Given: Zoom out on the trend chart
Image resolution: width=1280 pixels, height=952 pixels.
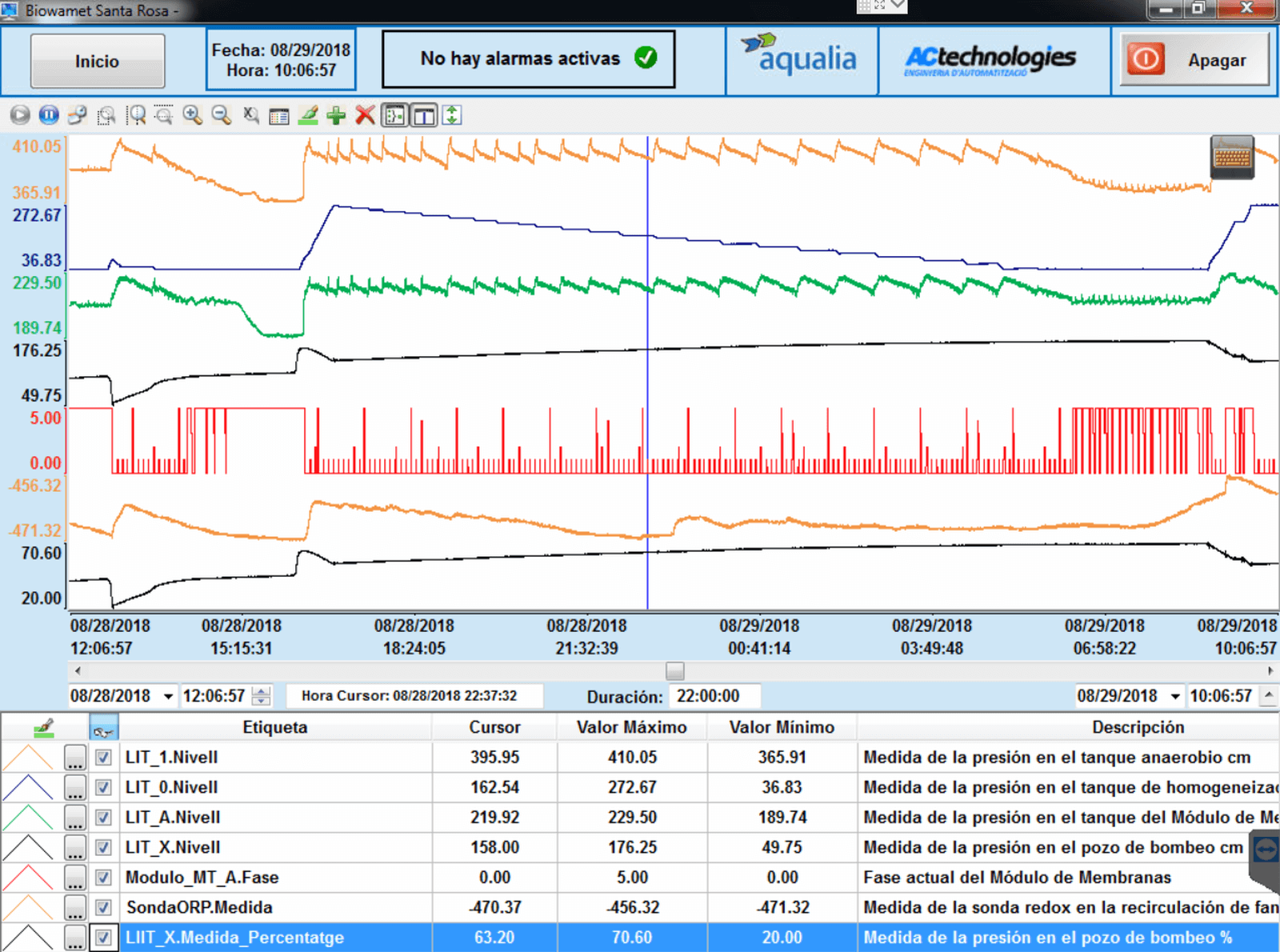Looking at the screenshot, I should pyautogui.click(x=222, y=115).
